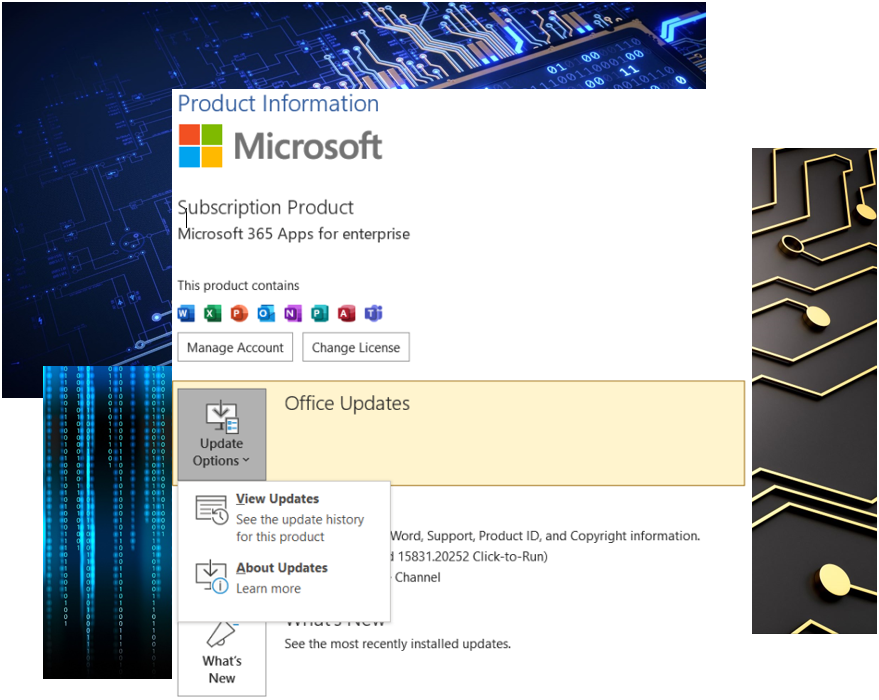The image size is (879, 700).
Task: Select View Updates menu entry
Action: tap(284, 517)
